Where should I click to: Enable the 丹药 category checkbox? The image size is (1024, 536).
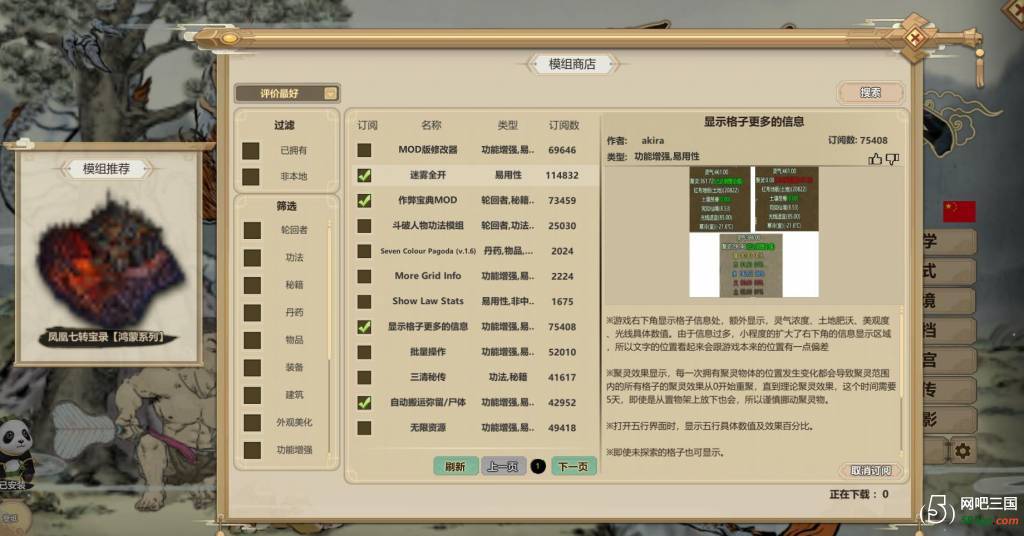click(x=252, y=313)
